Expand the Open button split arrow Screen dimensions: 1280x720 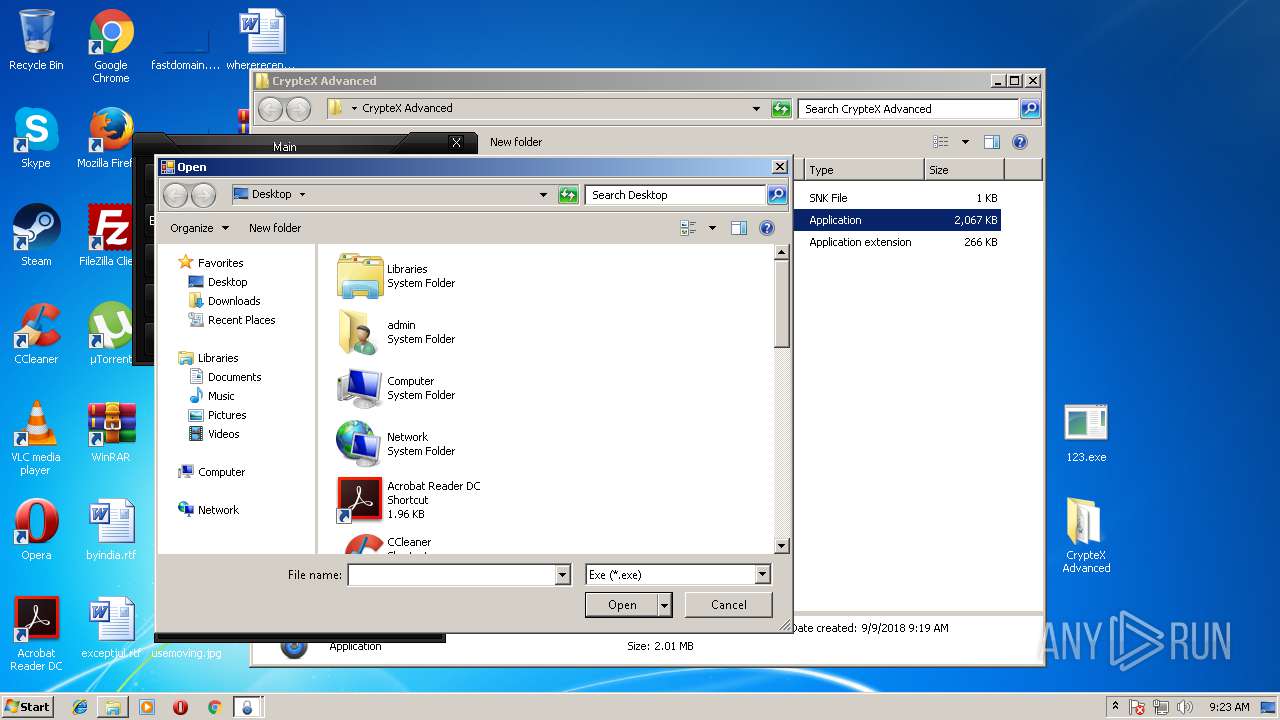coord(664,605)
